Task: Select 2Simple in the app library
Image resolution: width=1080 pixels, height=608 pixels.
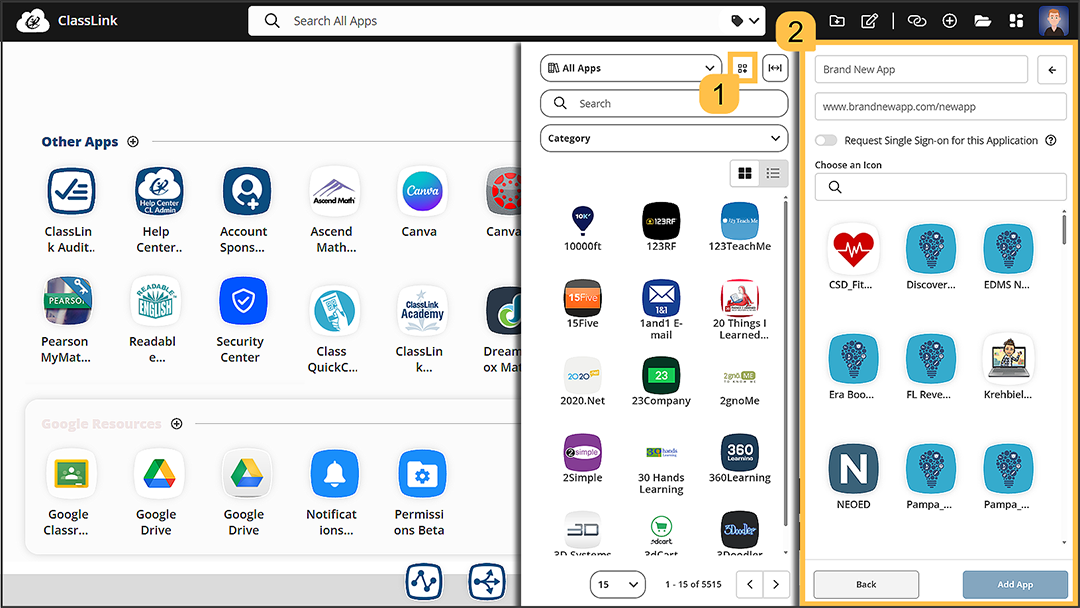Action: point(583,452)
